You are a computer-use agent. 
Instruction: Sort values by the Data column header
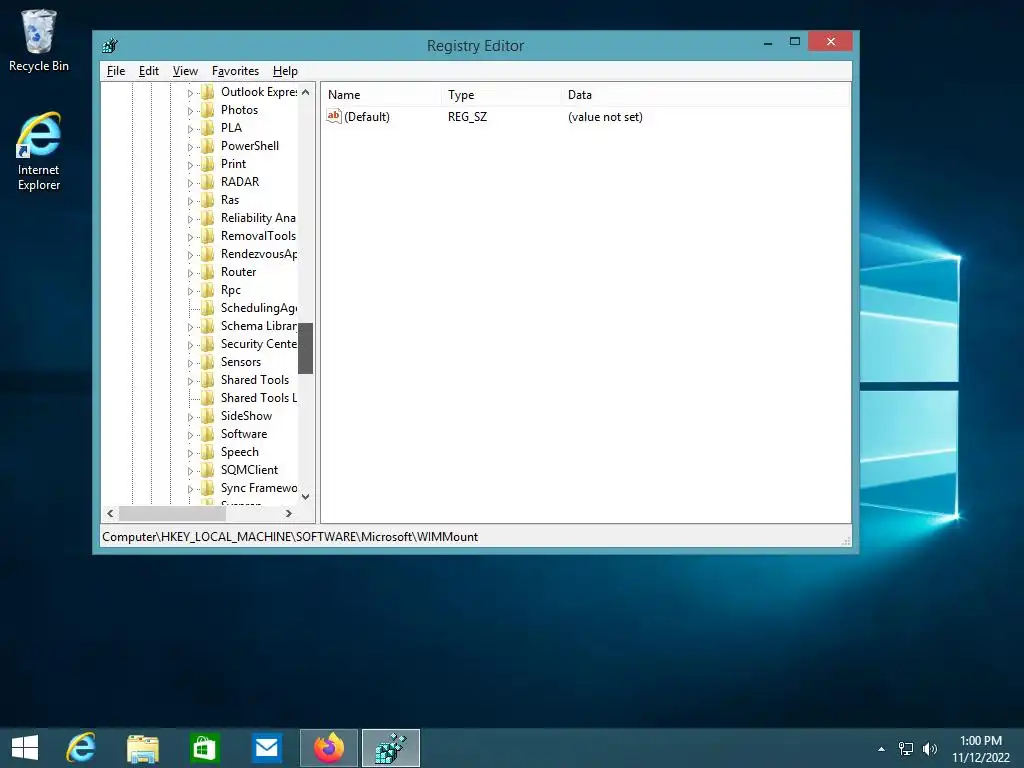pos(705,95)
